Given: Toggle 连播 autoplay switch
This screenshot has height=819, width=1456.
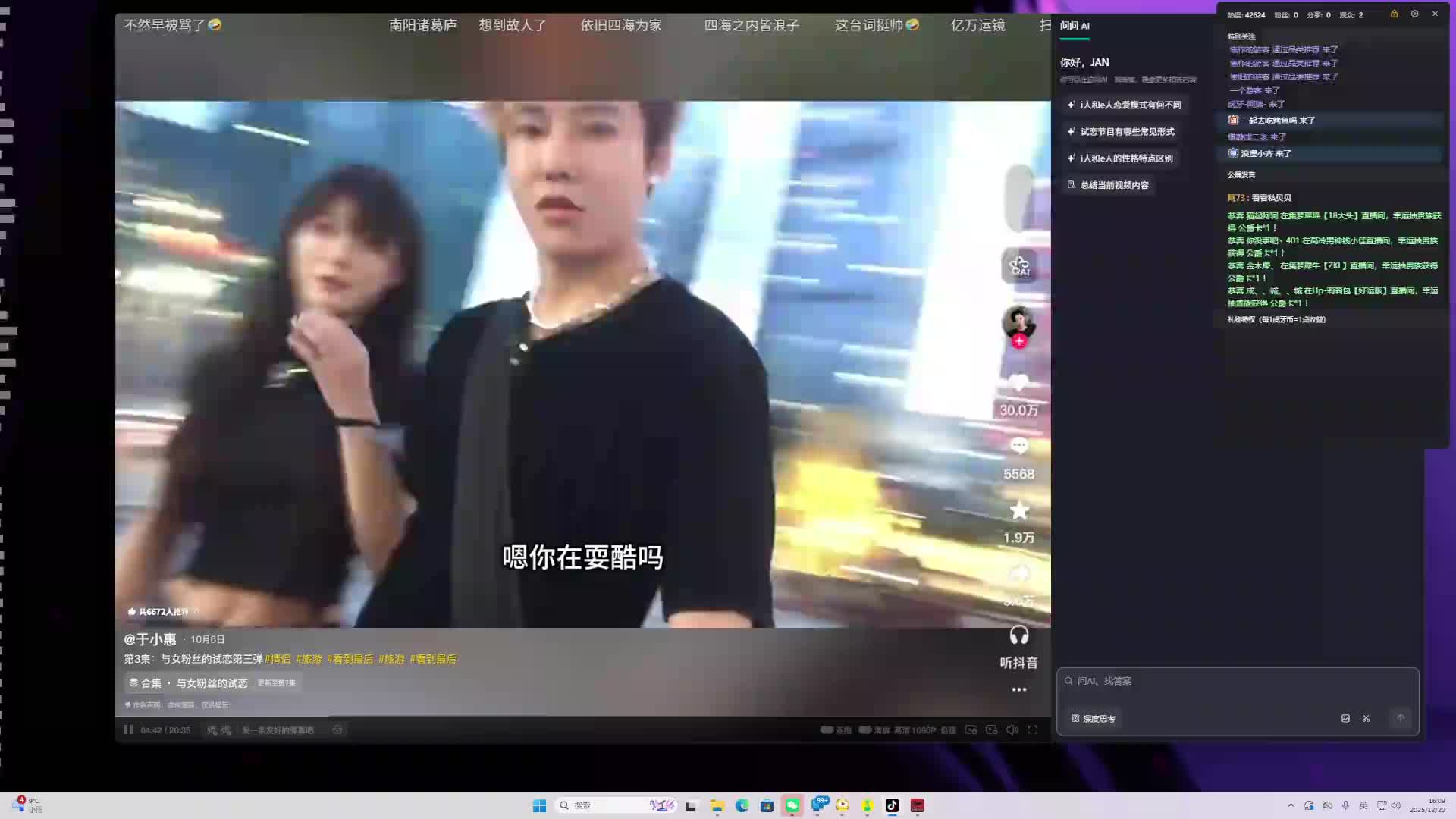Looking at the screenshot, I should tap(827, 730).
